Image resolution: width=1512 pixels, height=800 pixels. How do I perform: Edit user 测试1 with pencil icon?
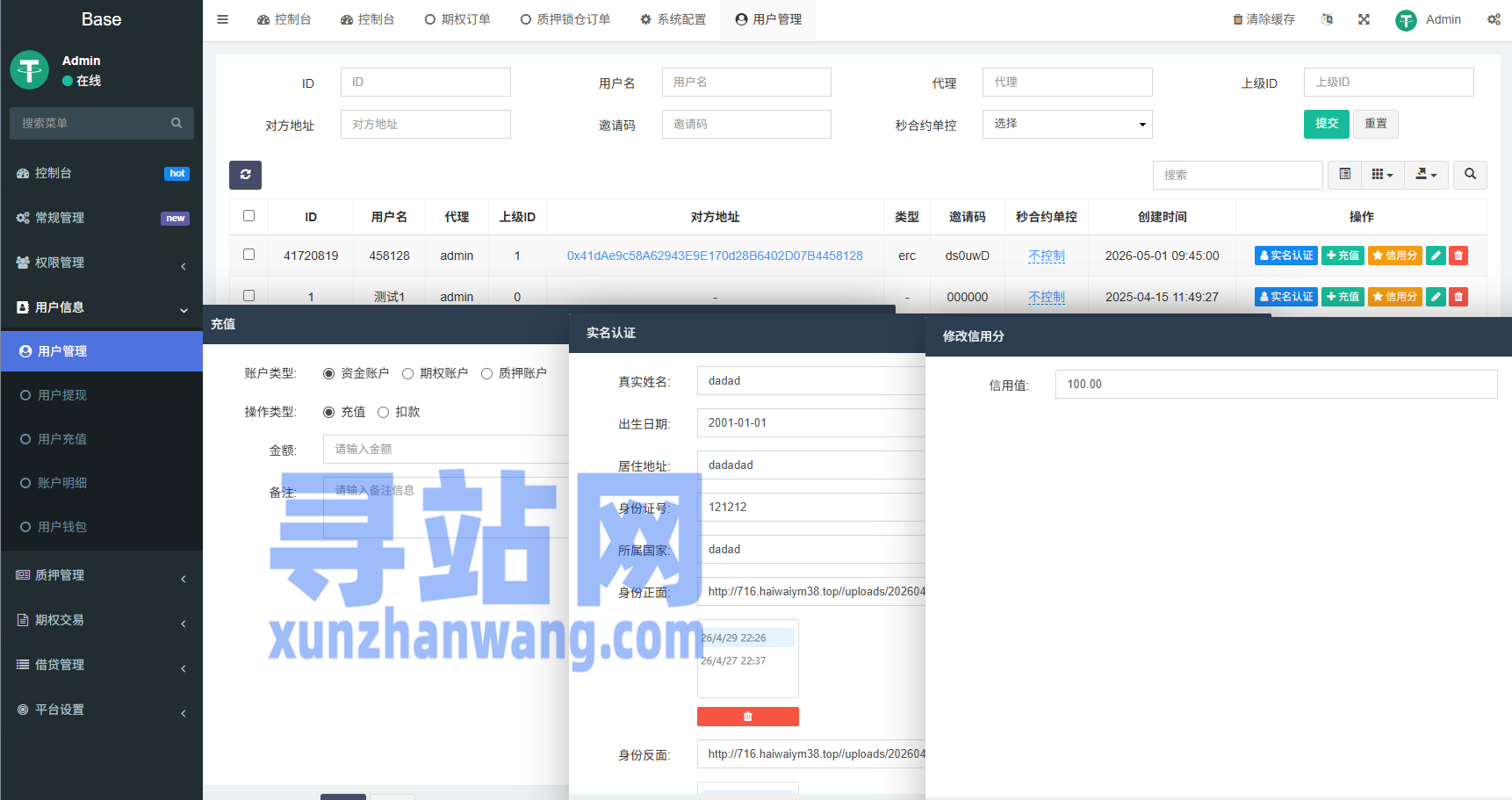(x=1436, y=297)
